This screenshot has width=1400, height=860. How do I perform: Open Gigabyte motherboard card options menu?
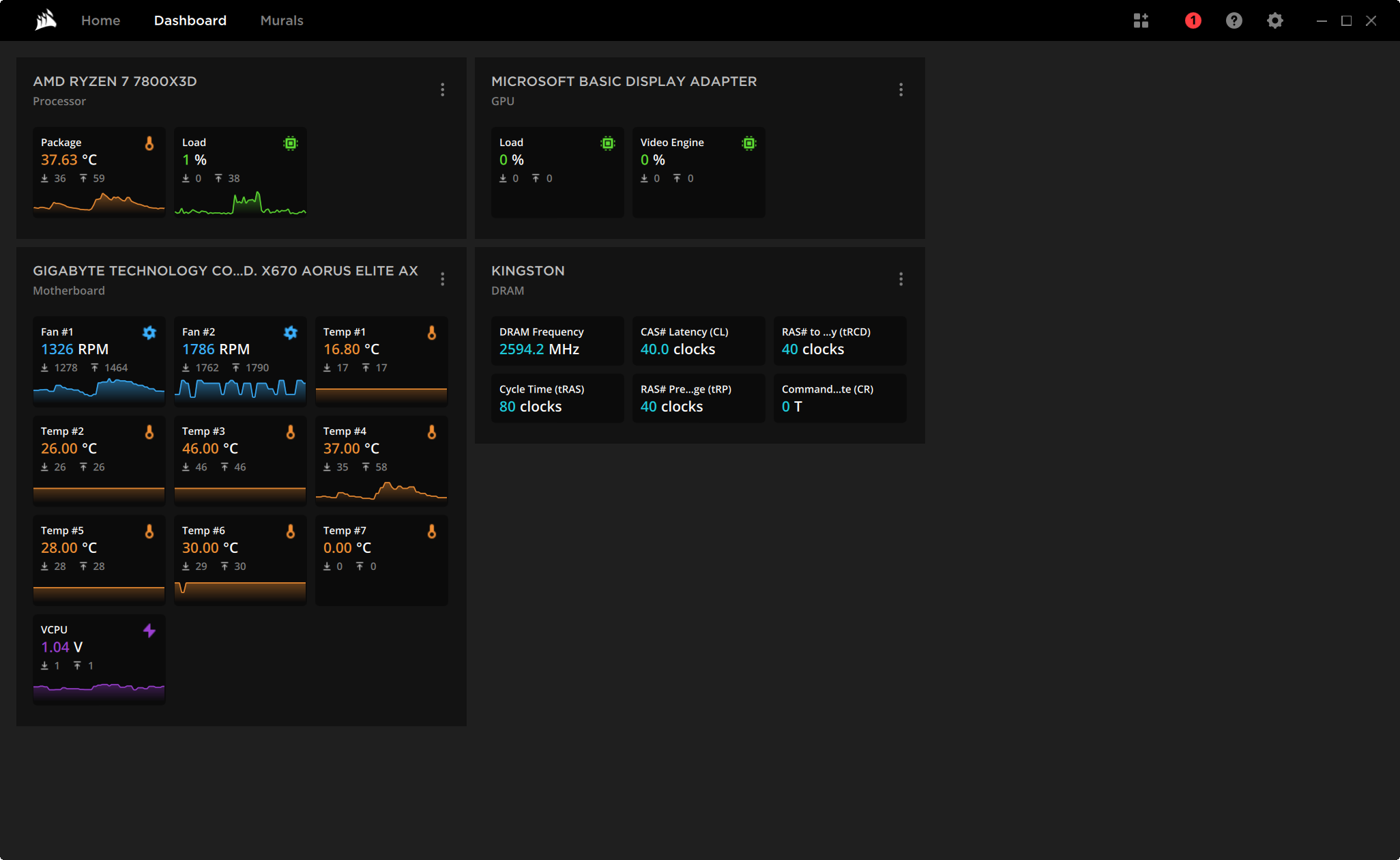[x=443, y=279]
